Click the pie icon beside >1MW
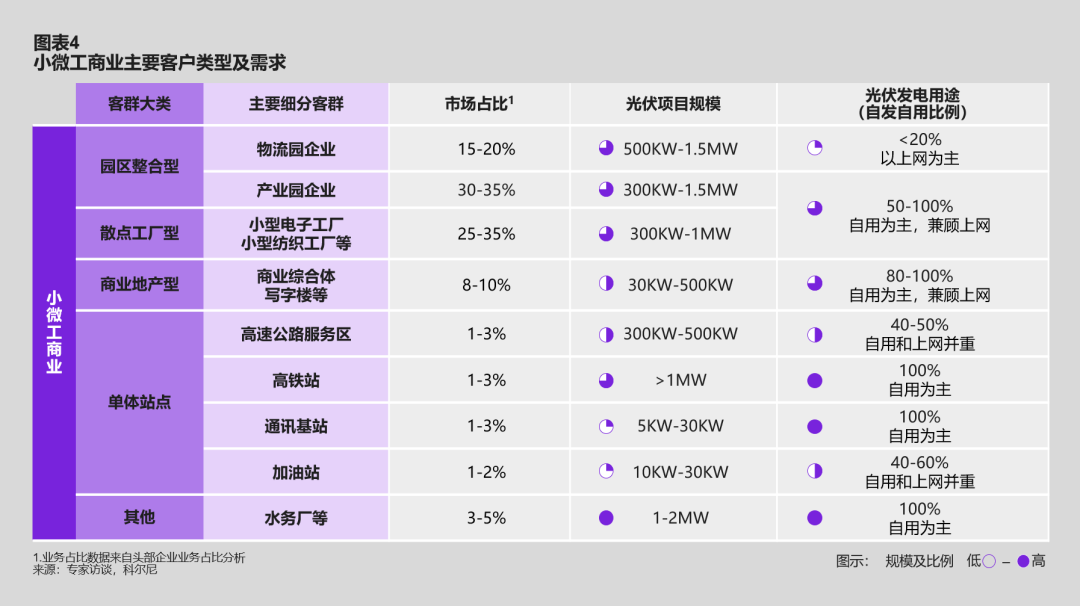Image resolution: width=1080 pixels, height=606 pixels. pyautogui.click(x=606, y=380)
